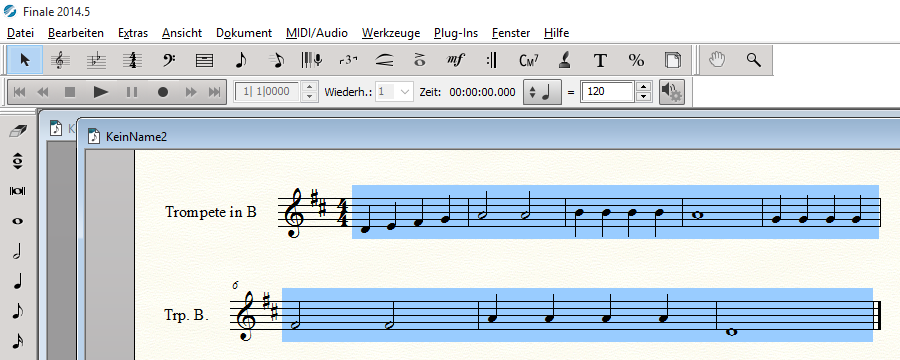Select the Repeat barline tool
The image size is (900, 360).
pos(492,60)
